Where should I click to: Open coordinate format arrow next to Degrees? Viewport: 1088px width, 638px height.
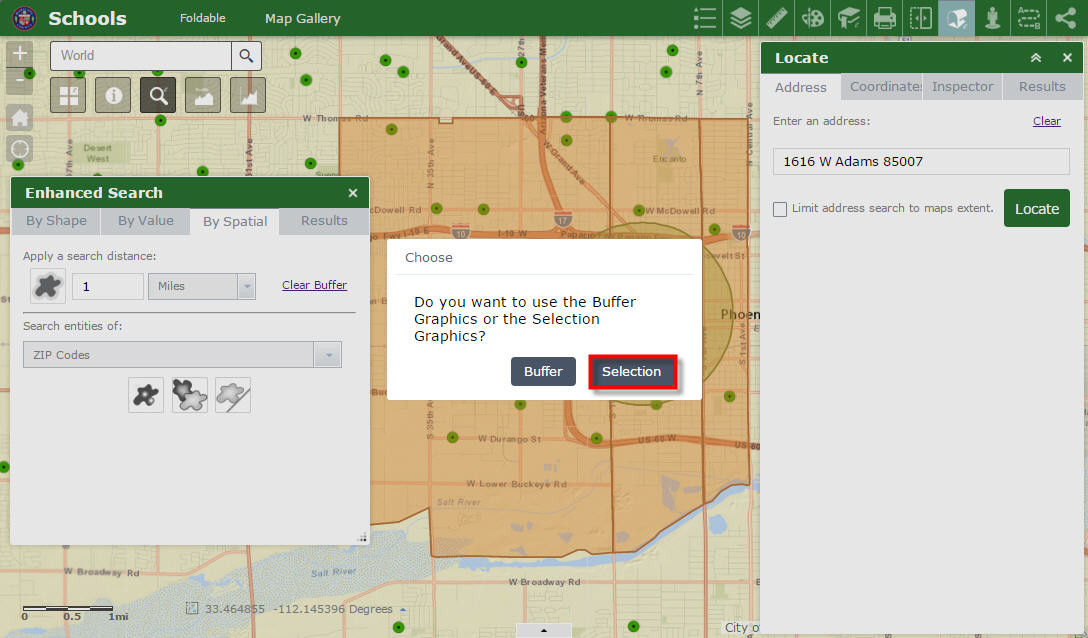(403, 610)
